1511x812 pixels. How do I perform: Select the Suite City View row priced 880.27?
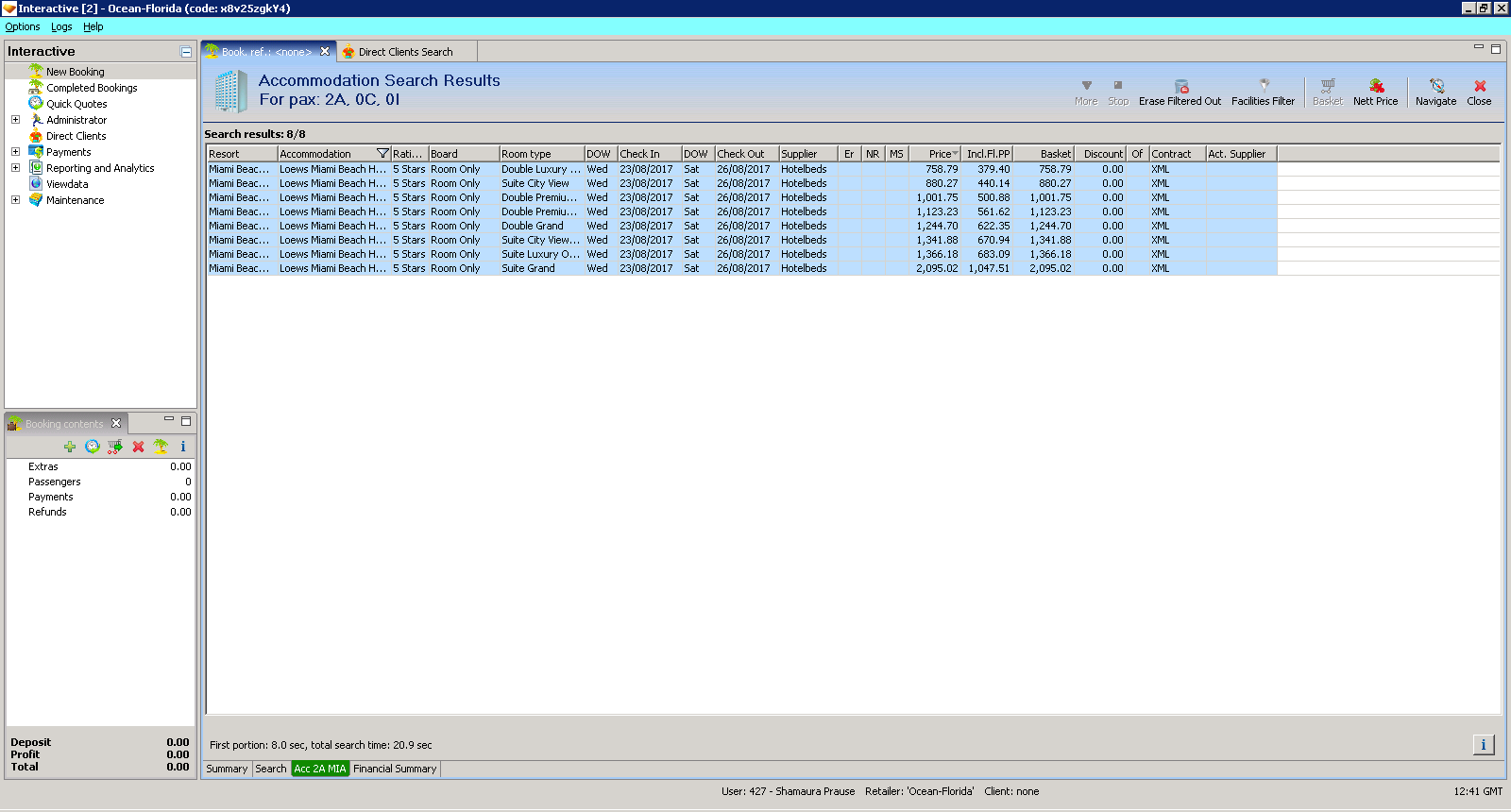coord(741,183)
